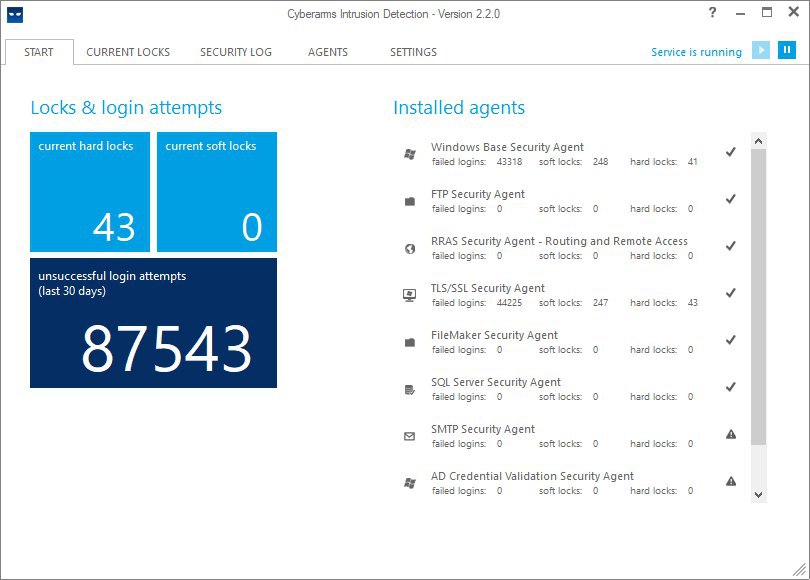
Task: Maximize the Cyberarms window
Action: tap(767, 12)
